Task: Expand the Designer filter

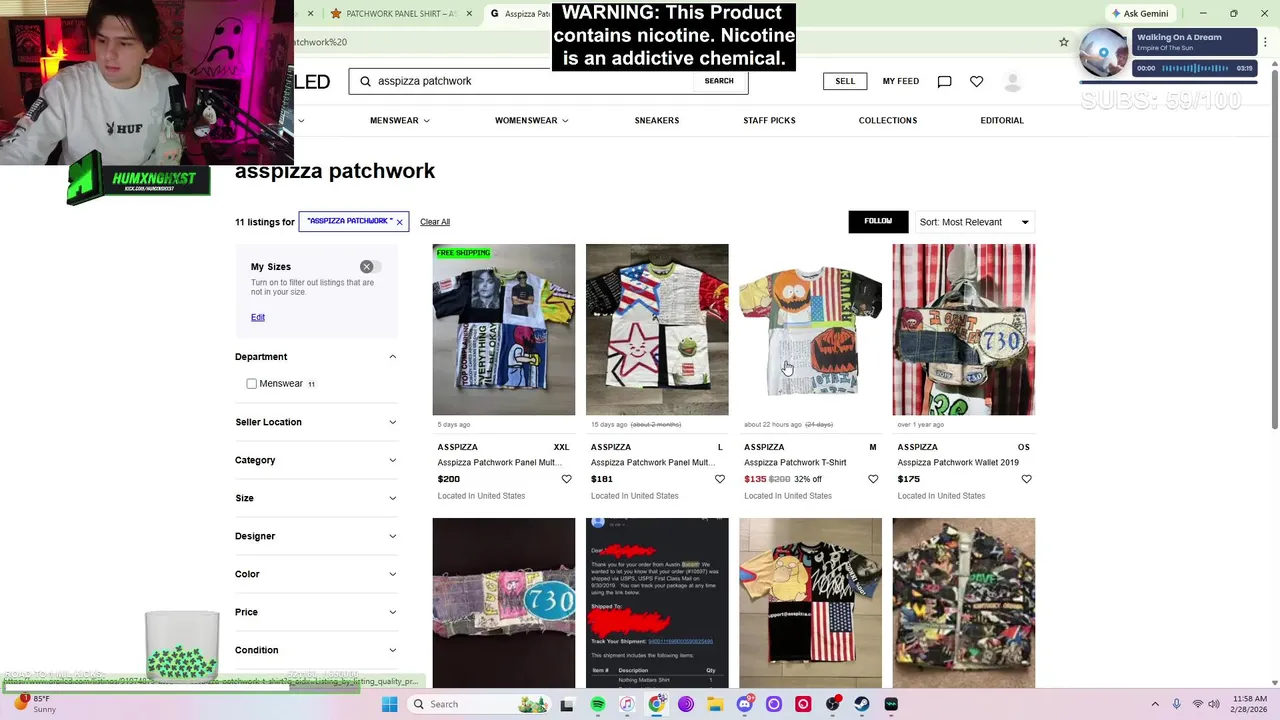Action: click(x=316, y=536)
